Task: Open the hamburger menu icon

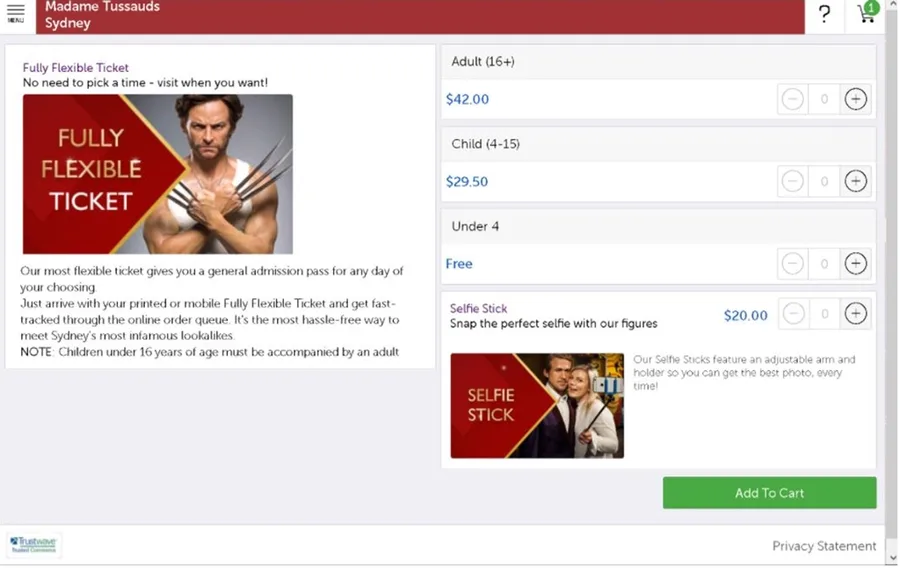Action: pos(16,13)
